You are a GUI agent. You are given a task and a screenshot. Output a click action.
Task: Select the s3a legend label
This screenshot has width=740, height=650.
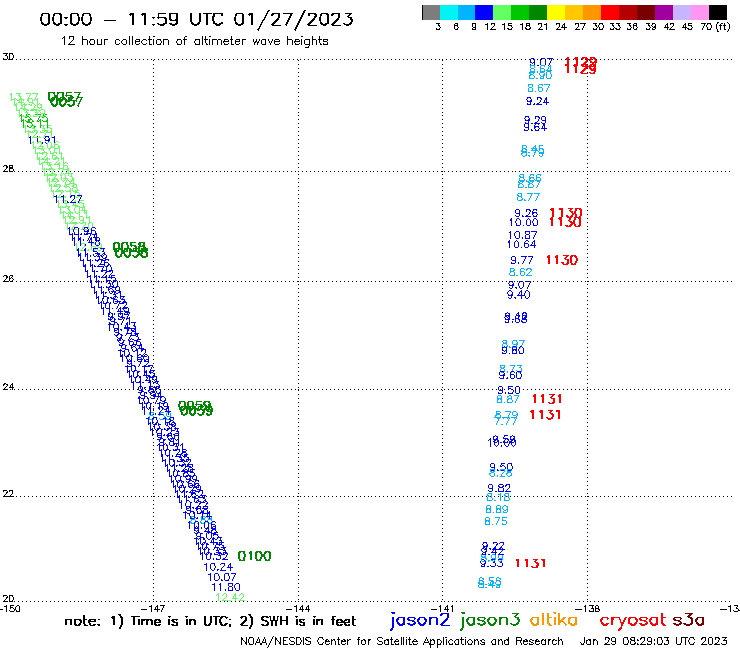tap(688, 620)
